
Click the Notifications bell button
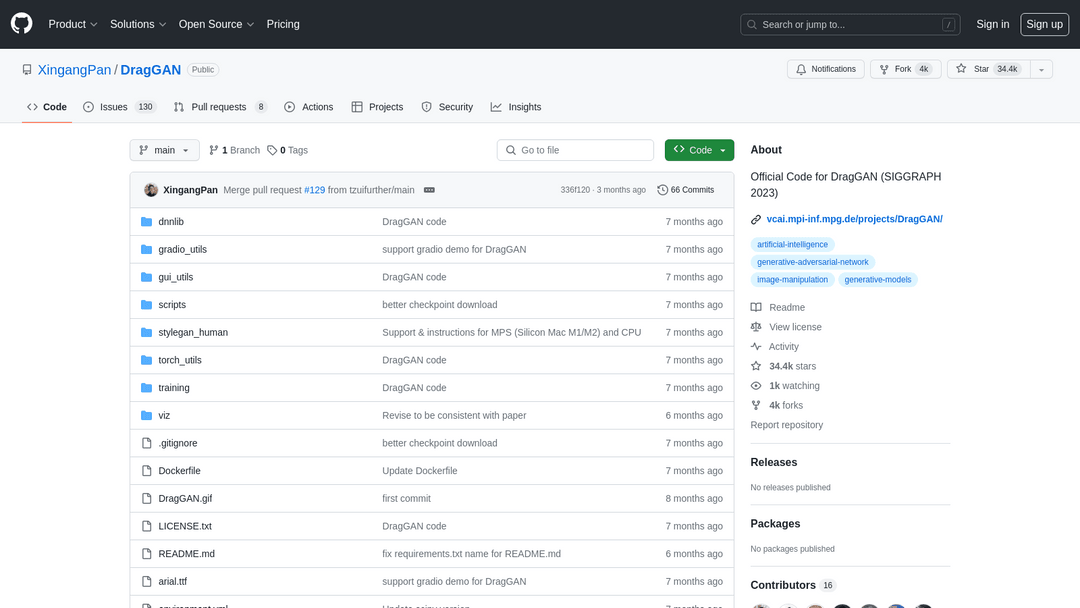click(826, 69)
